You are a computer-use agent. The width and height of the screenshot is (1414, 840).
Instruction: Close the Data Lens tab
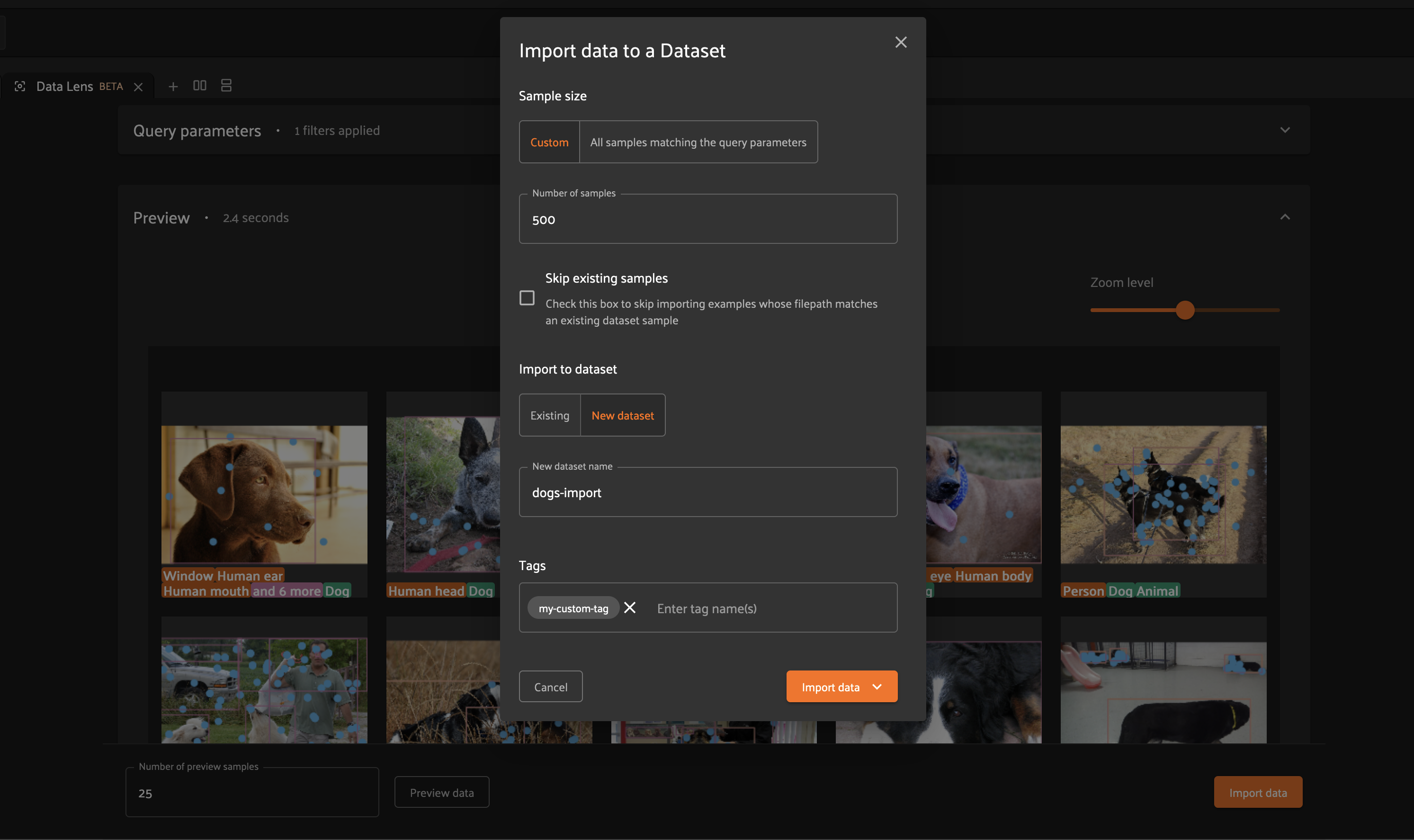tap(138, 87)
